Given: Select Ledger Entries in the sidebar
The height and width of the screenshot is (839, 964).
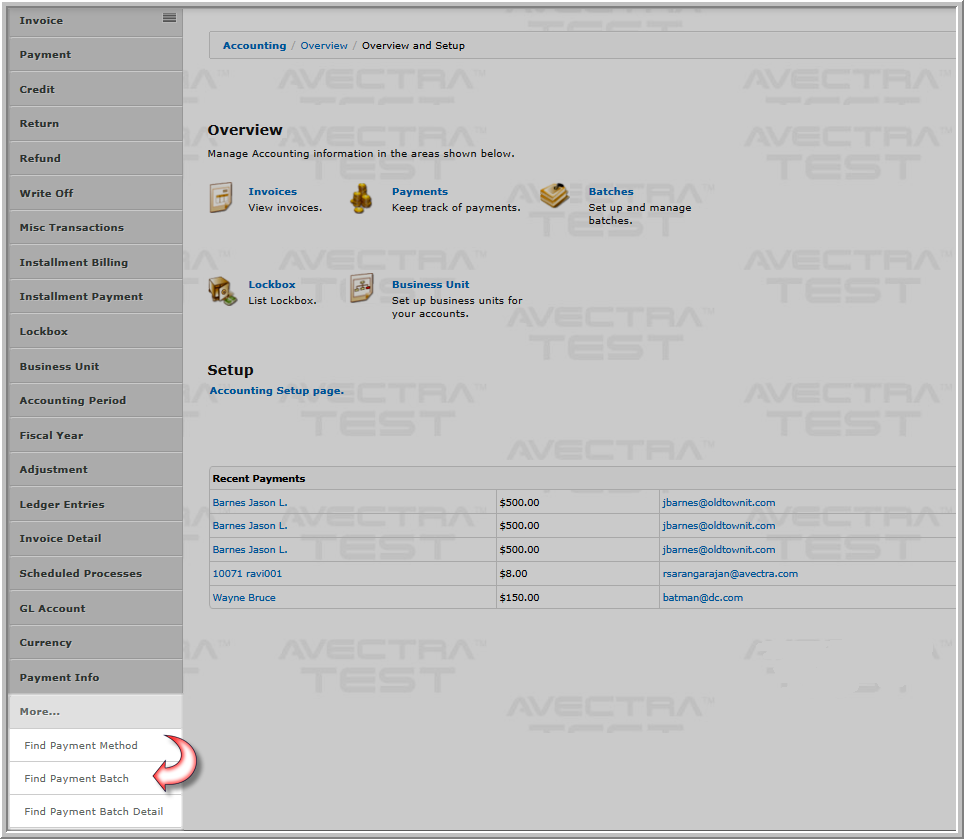Looking at the screenshot, I should pyautogui.click(x=96, y=505).
